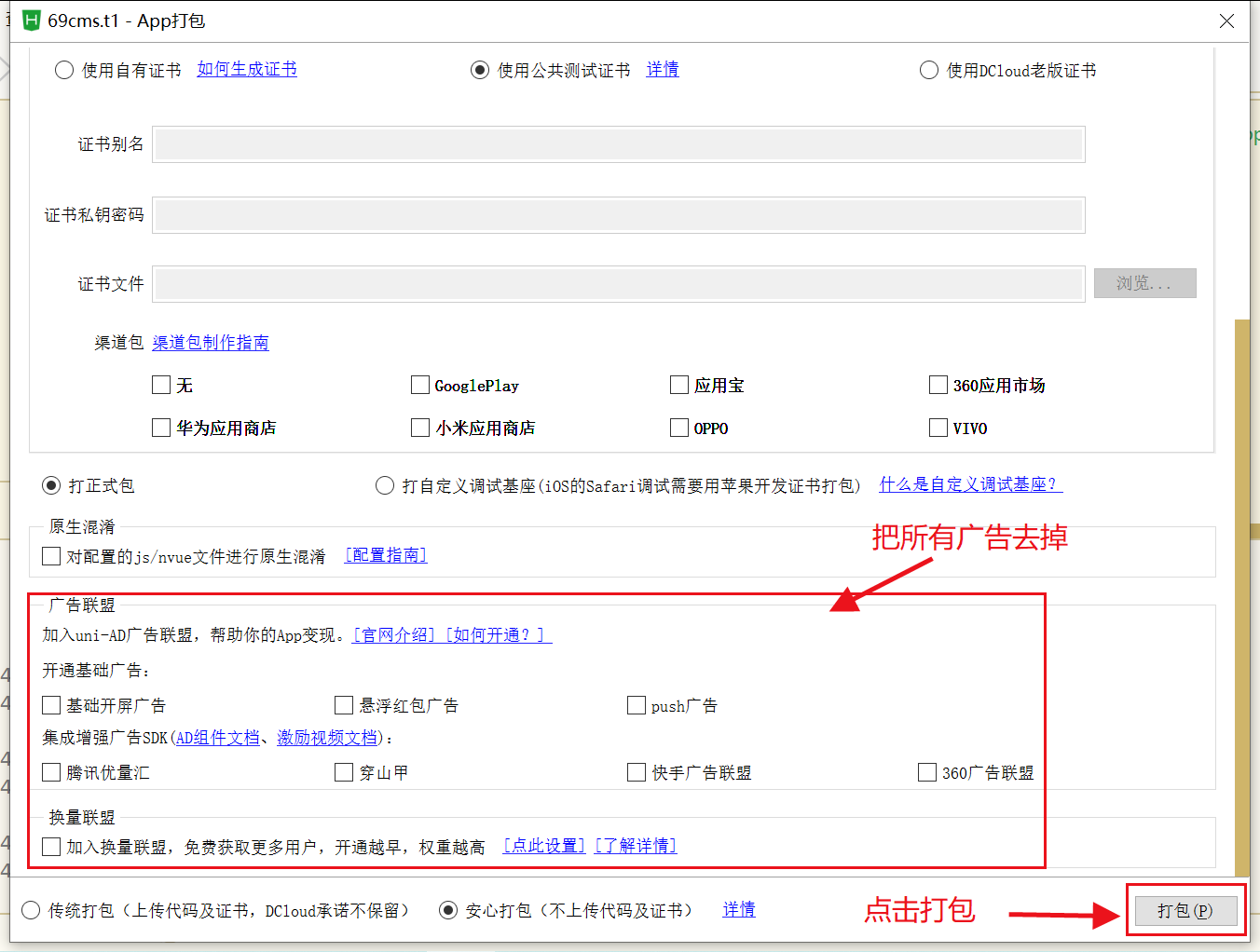Open the 什么是自定义调试基座 link
This screenshot has width=1260, height=952.
coord(970,484)
